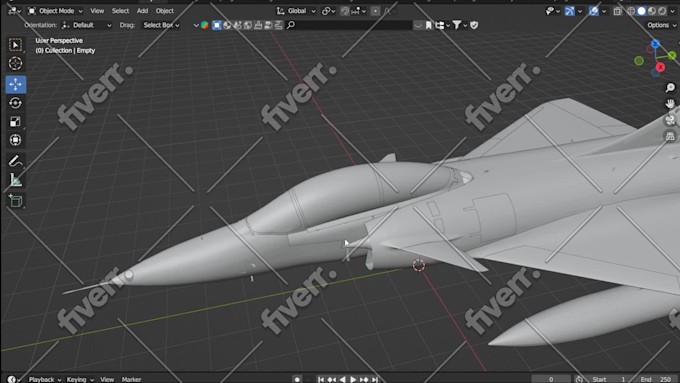Open object visibility selectability dropdown

point(552,11)
